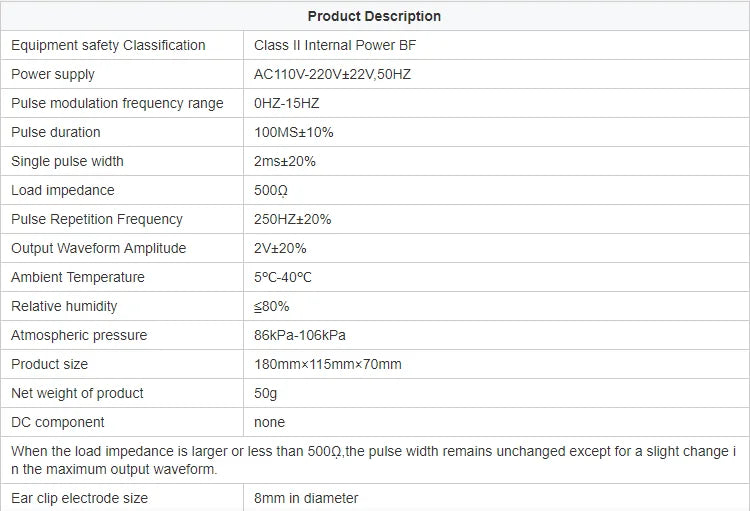The height and width of the screenshot is (511, 750).
Task: Click the Product Description table header
Action: (374, 16)
